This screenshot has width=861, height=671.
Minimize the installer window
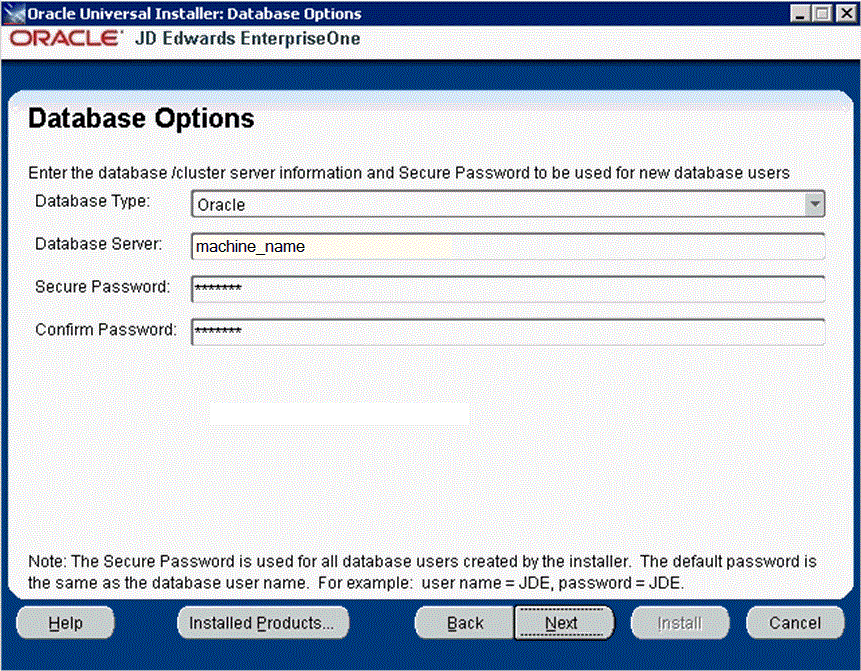tap(801, 14)
